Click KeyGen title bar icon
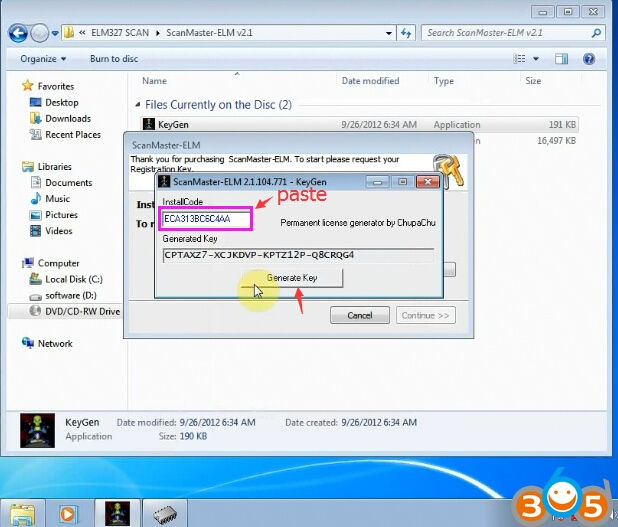Image resolution: width=618 pixels, height=527 pixels. tap(164, 182)
